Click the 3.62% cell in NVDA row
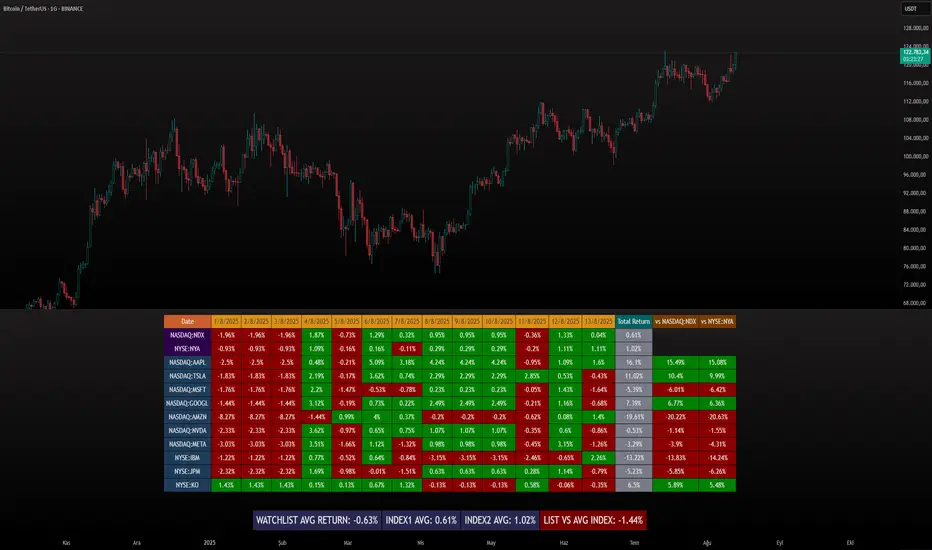Viewport: 932px width, 550px height. coord(316,431)
